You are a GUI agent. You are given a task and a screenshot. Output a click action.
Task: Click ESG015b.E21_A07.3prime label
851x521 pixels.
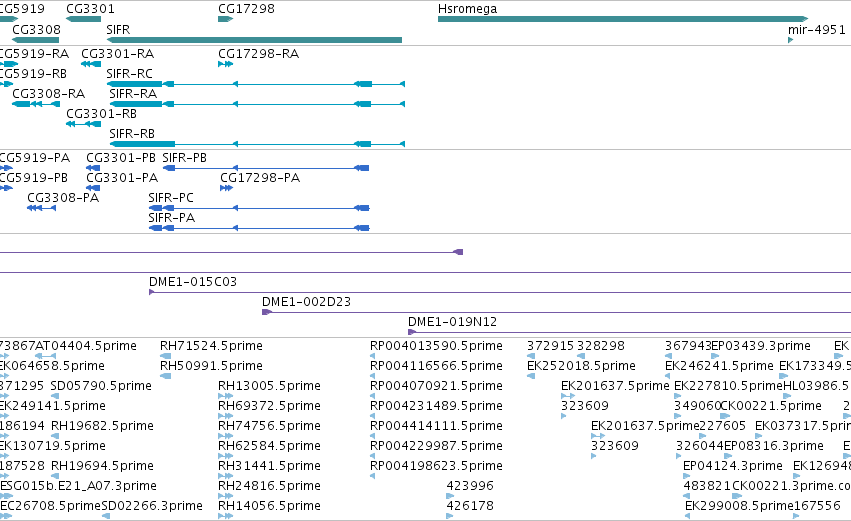79,486
